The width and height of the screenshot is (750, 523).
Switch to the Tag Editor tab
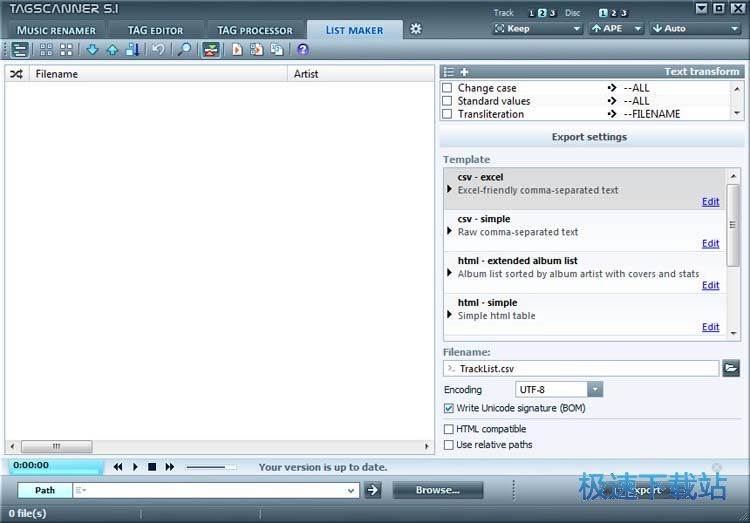(x=155, y=30)
